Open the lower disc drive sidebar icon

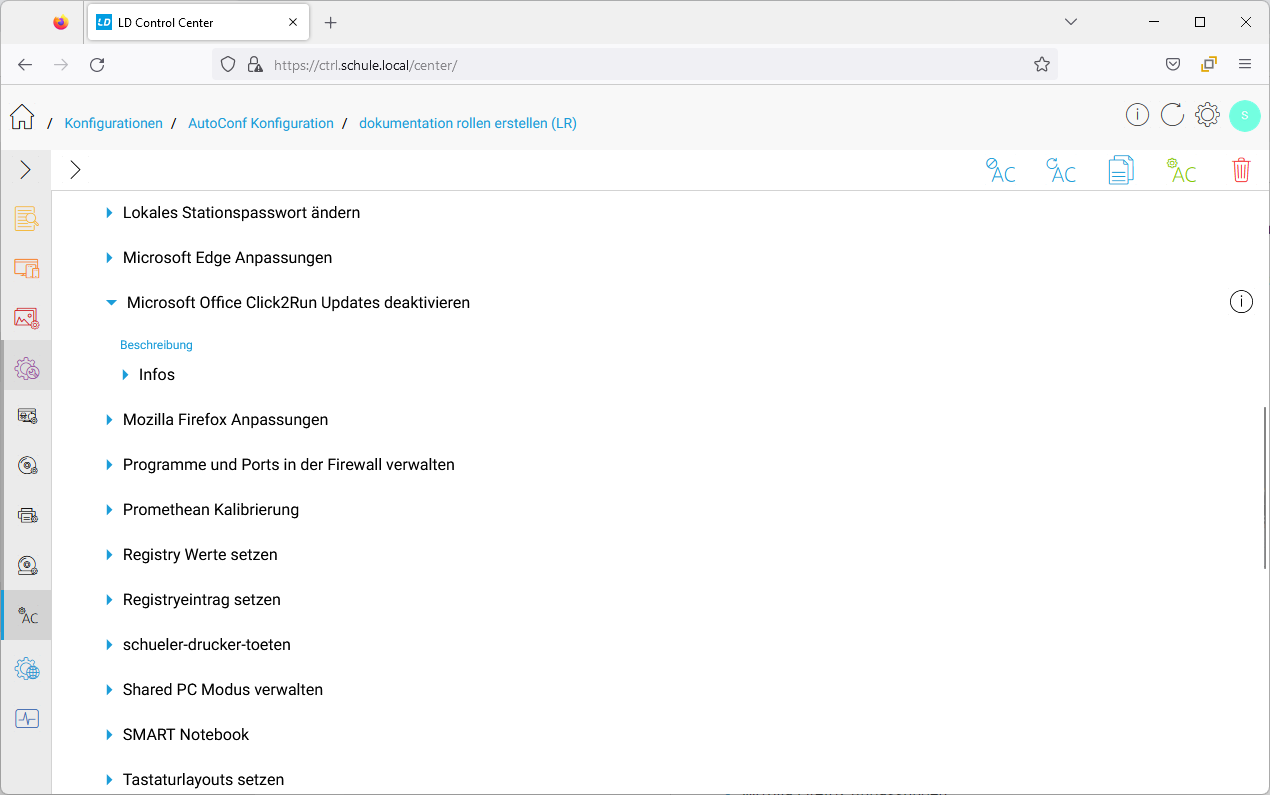(x=27, y=566)
